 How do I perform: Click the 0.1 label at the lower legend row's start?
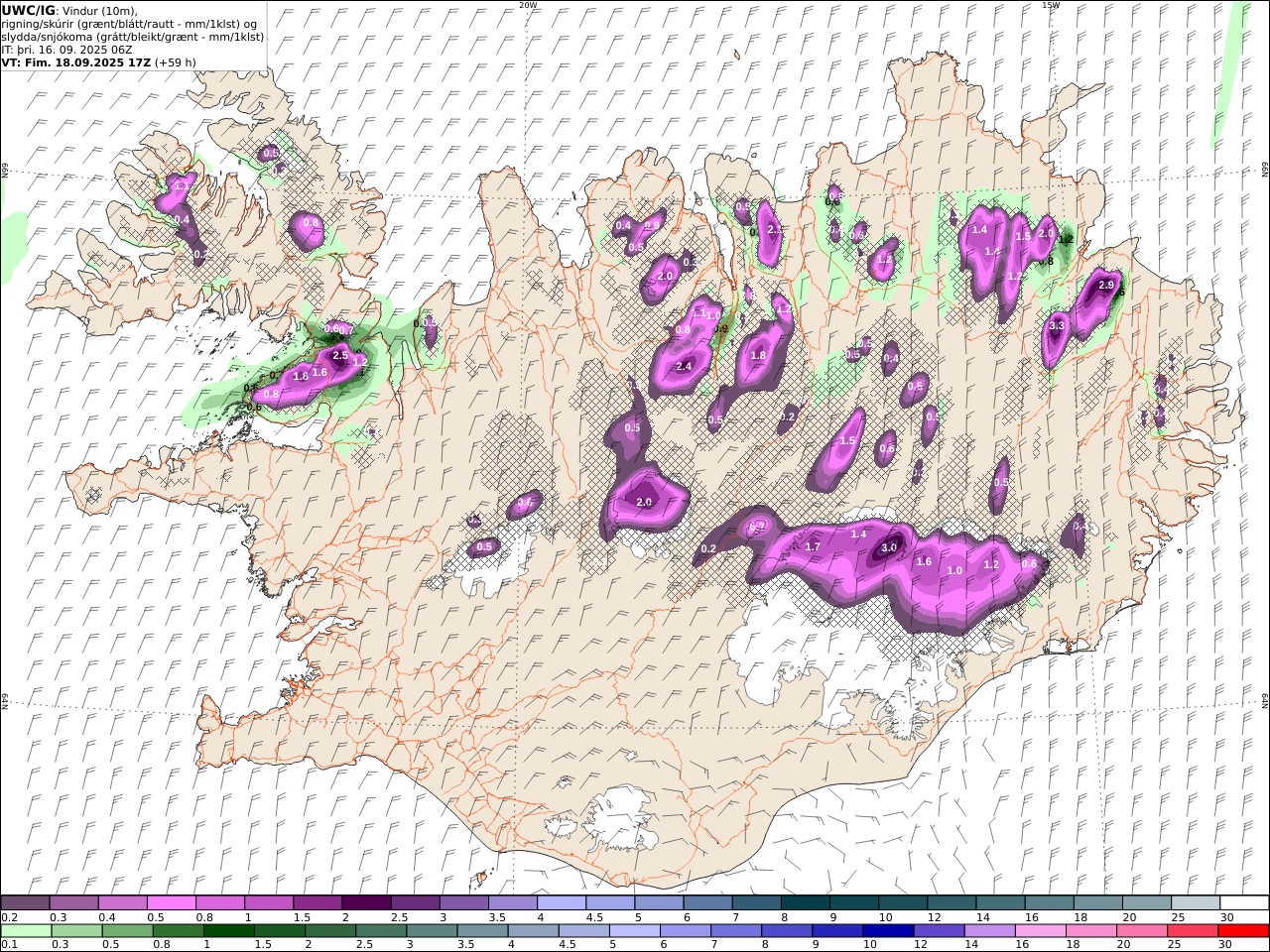(x=9, y=945)
